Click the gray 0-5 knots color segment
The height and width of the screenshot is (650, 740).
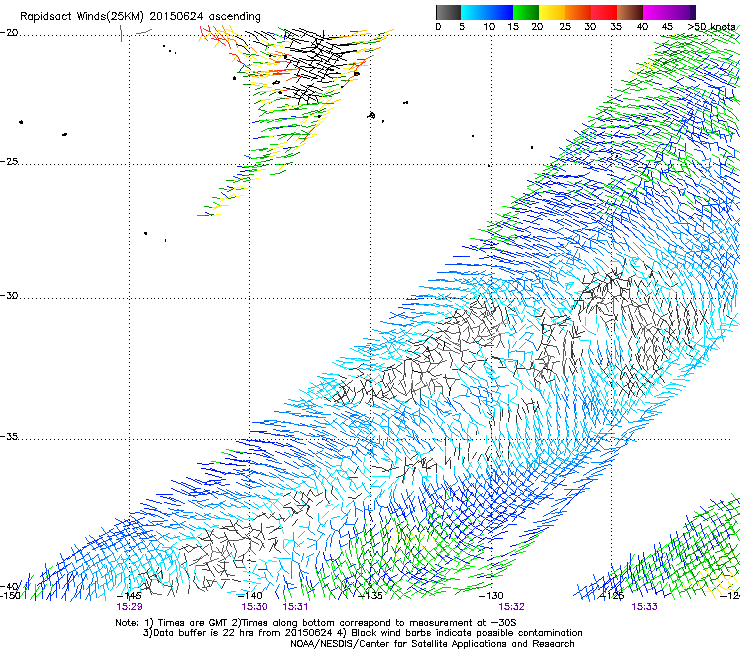click(448, 12)
